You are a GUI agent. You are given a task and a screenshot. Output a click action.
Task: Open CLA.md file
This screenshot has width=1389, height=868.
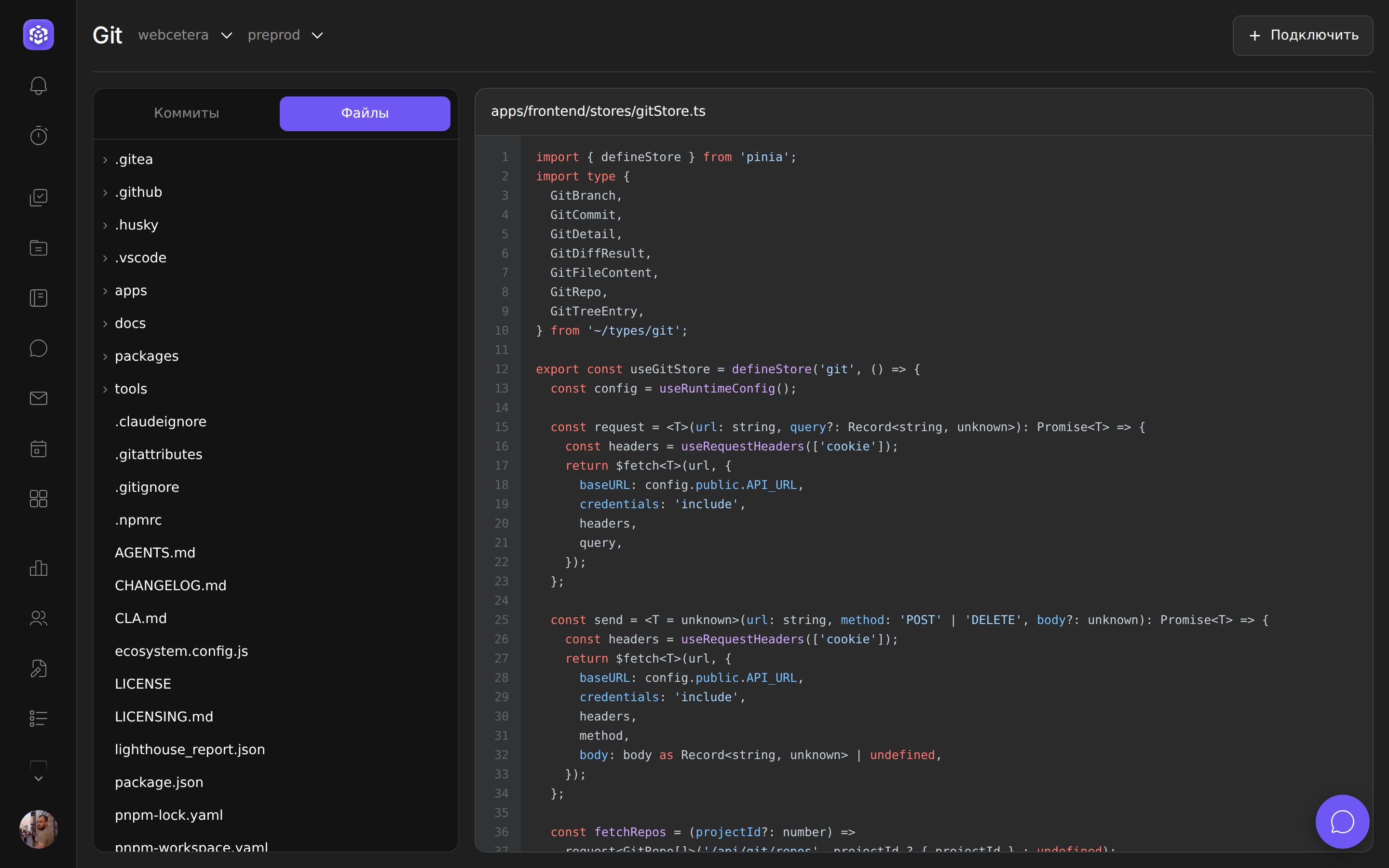(x=275, y=618)
